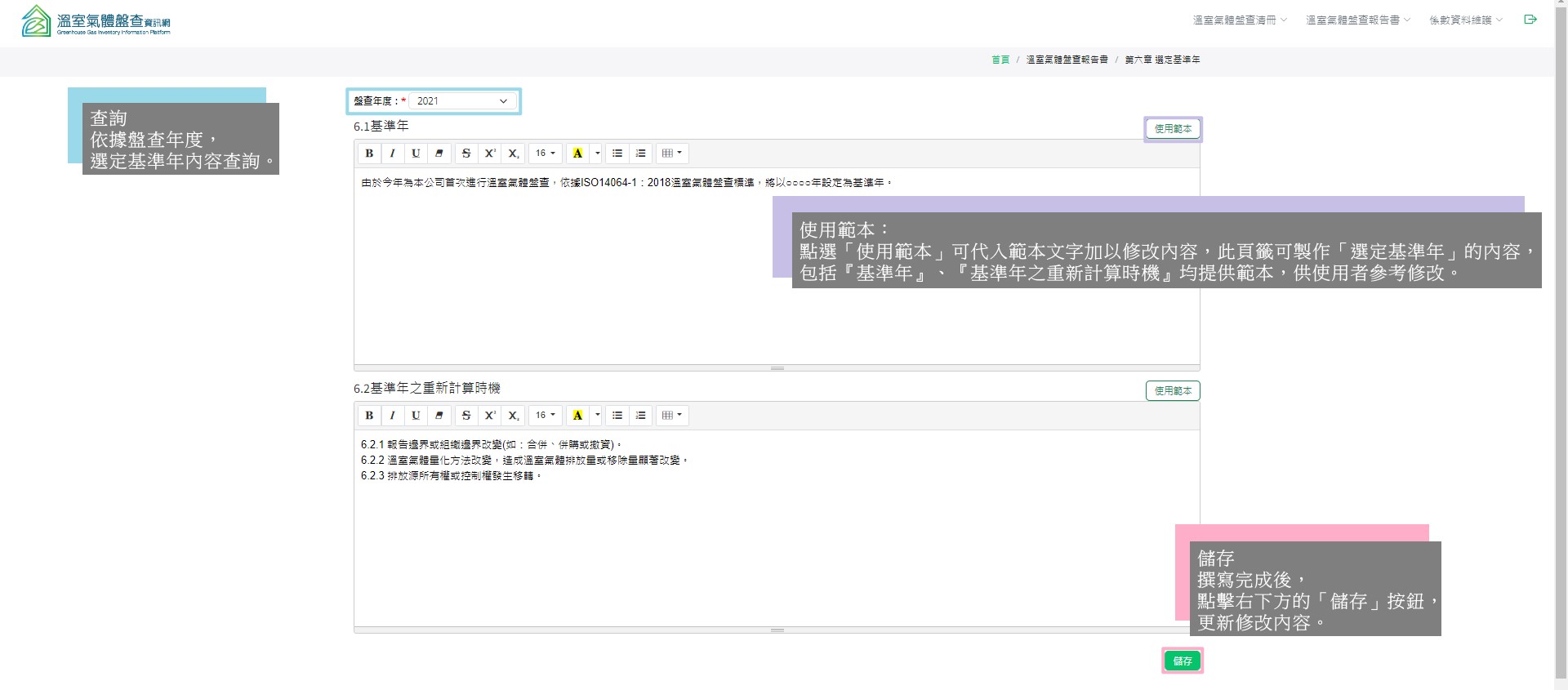Open the 盤查年度 year dropdown showing 2021
Screen dimensions: 1568x690
461,101
